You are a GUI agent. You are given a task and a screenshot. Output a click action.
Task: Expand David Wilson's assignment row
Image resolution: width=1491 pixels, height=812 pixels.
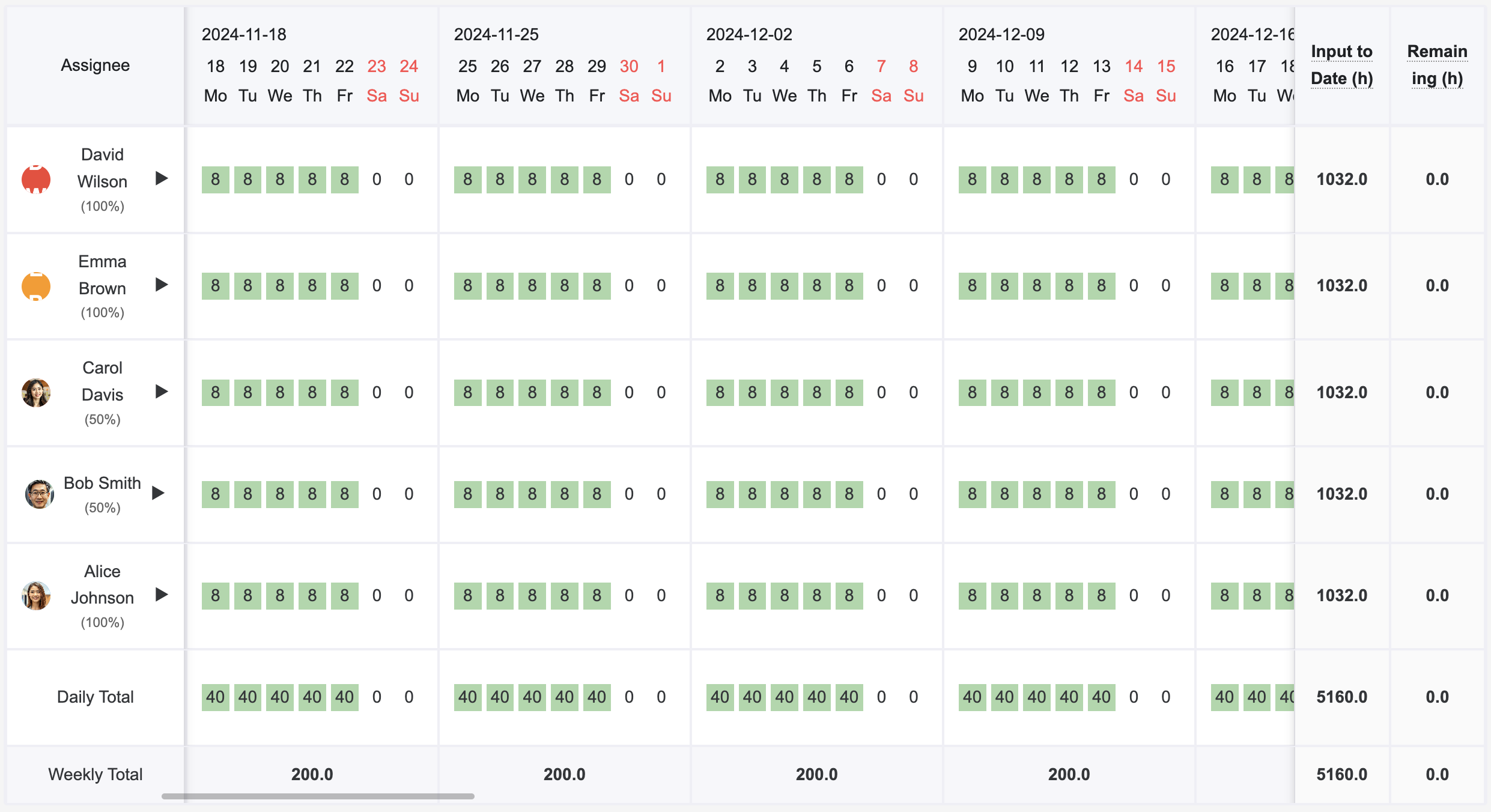click(161, 178)
